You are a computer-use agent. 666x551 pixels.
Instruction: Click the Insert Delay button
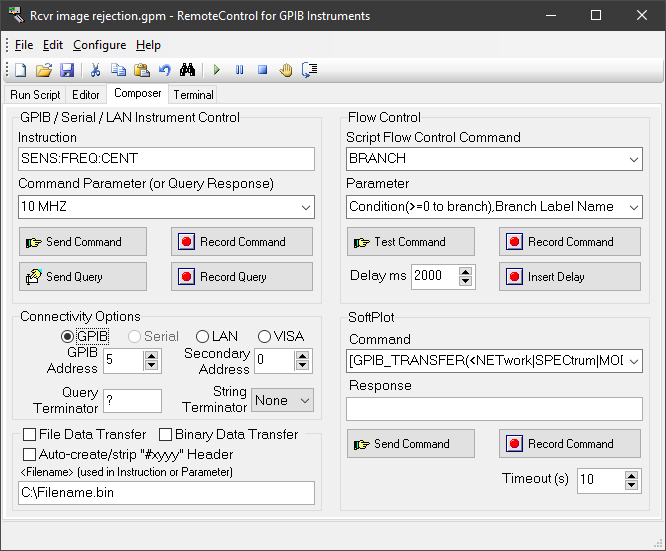pos(570,277)
